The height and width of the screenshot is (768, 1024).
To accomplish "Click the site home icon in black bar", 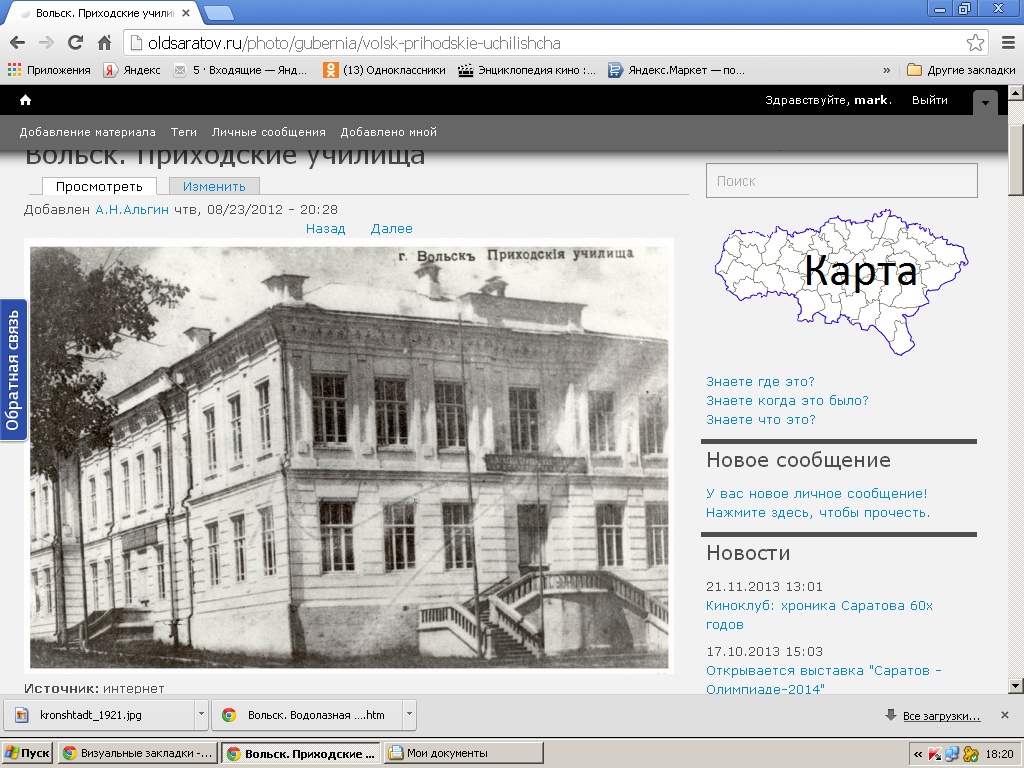I will pos(25,100).
